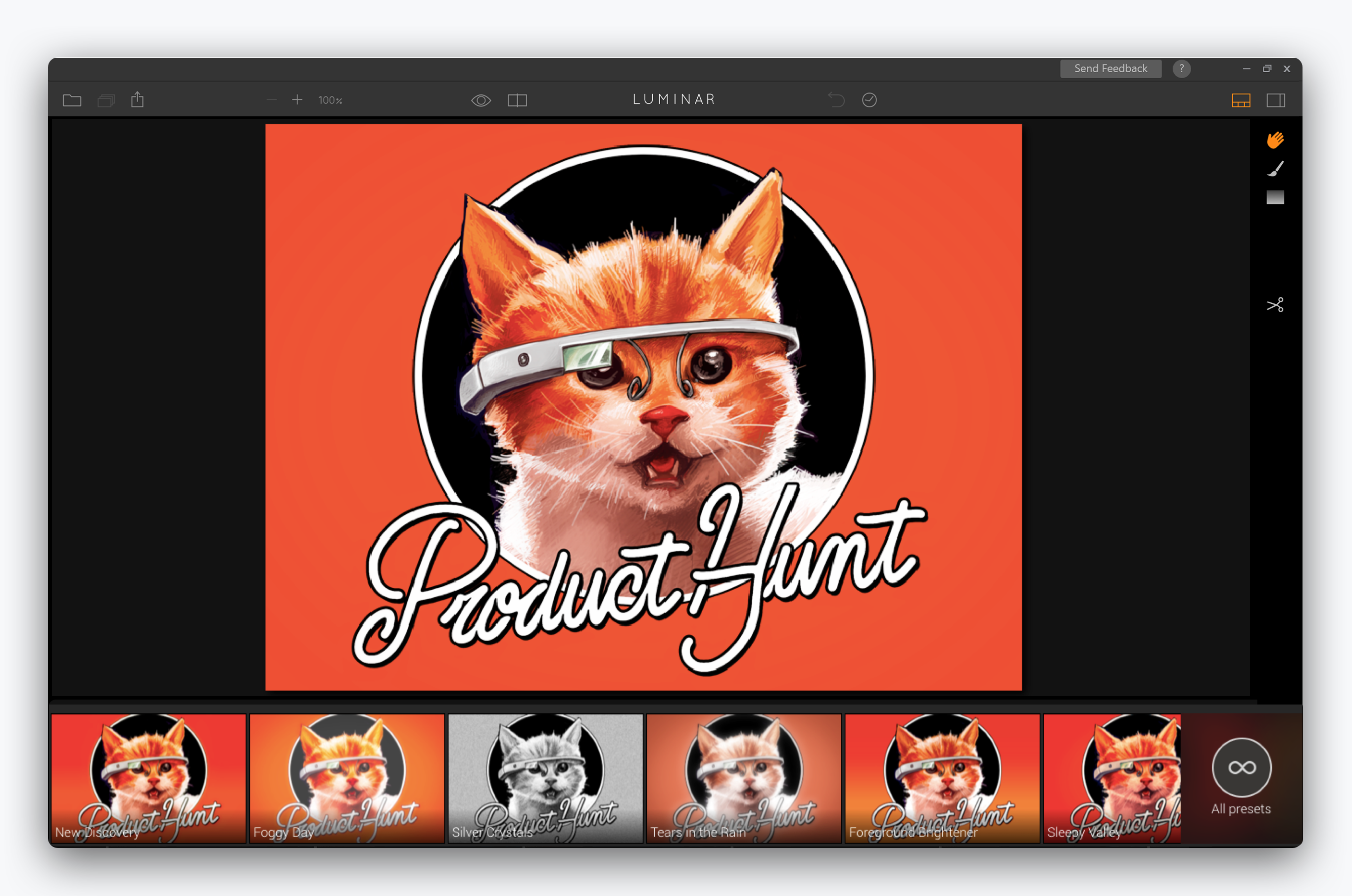The height and width of the screenshot is (896, 1352).
Task: Toggle the side panel visibility
Action: pos(1276,100)
